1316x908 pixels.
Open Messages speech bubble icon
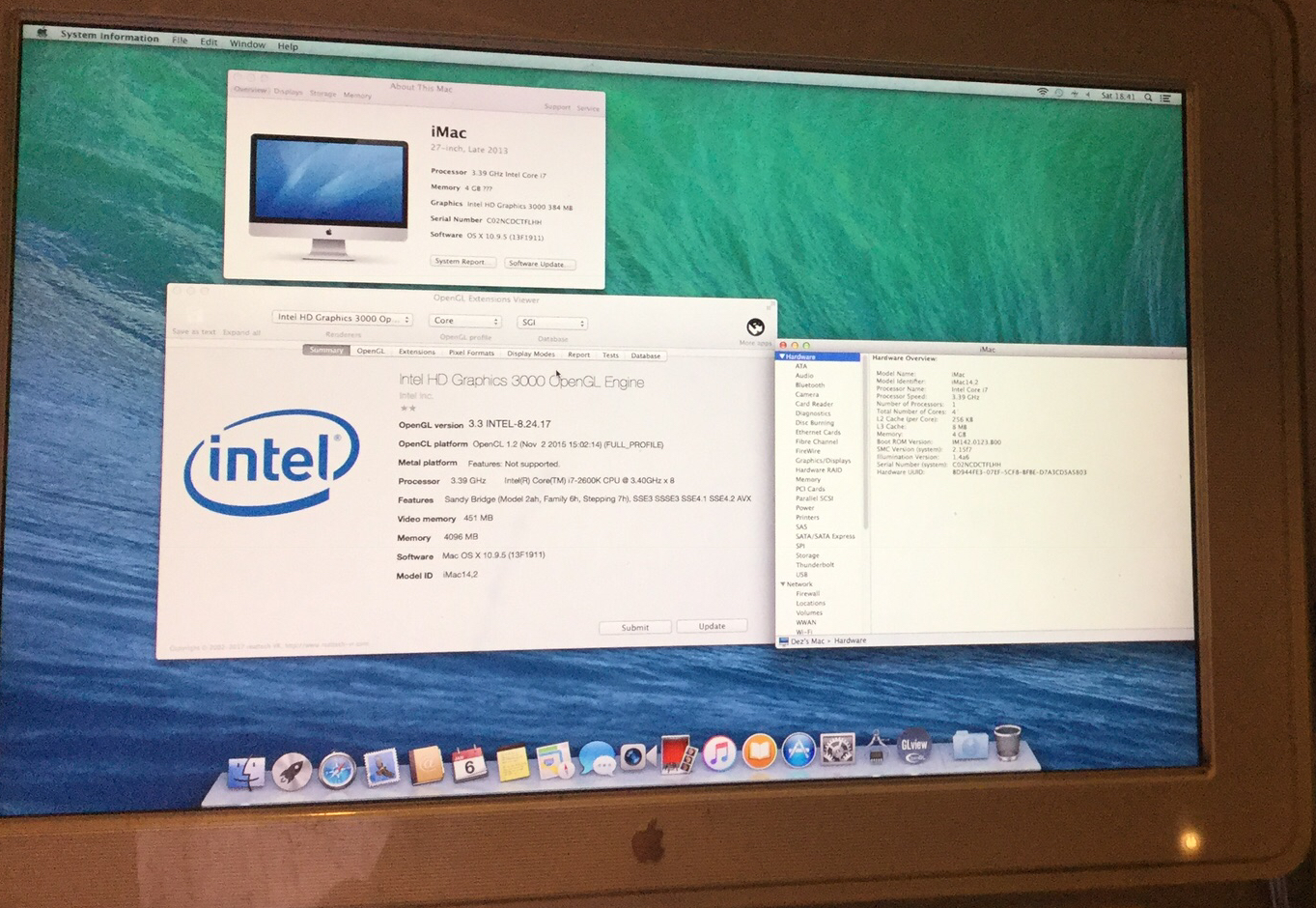pos(597,758)
